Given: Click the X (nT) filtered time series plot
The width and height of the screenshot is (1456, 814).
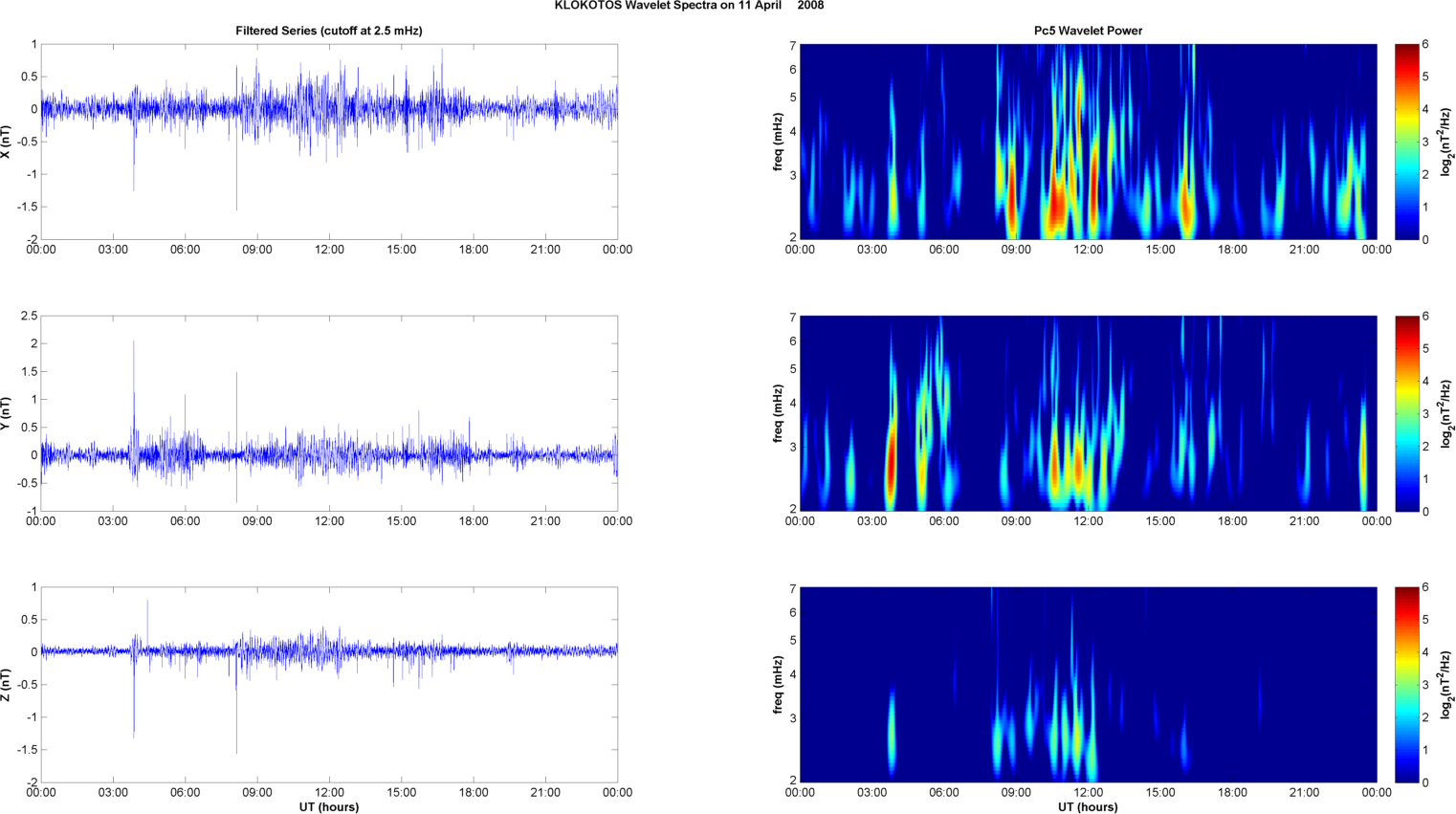Looking at the screenshot, I should coord(329,142).
